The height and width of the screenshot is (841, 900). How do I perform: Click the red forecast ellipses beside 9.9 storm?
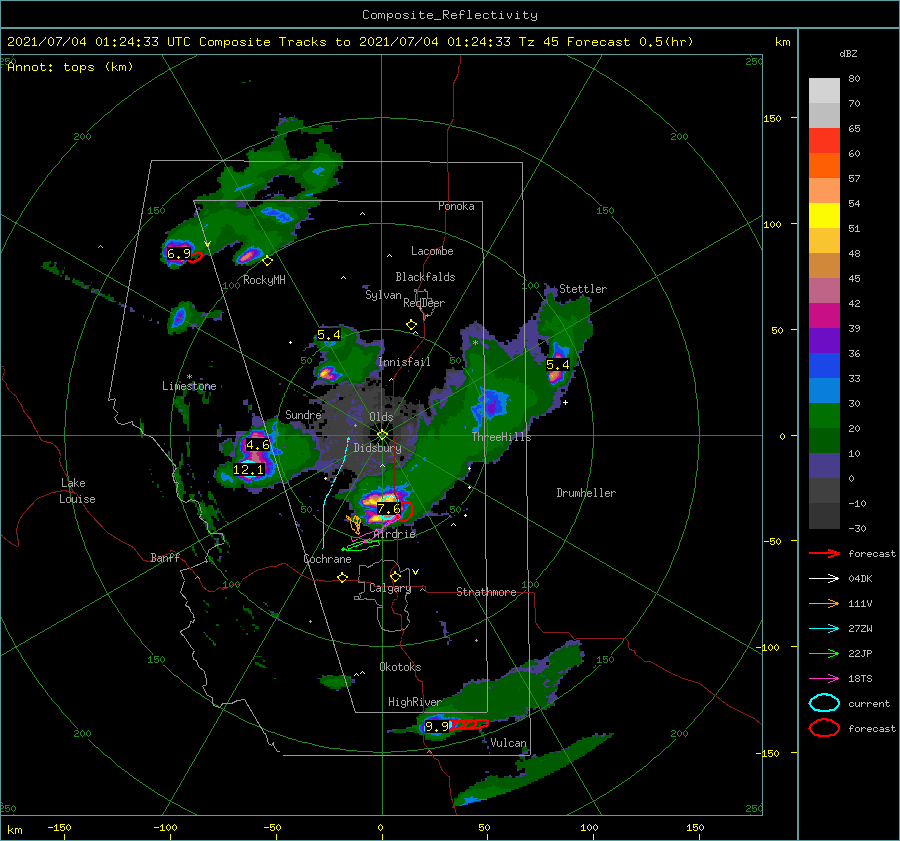pos(469,724)
